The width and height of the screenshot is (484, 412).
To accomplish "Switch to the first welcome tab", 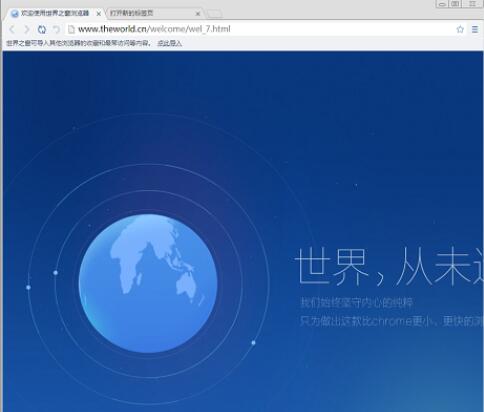I will 55,13.
